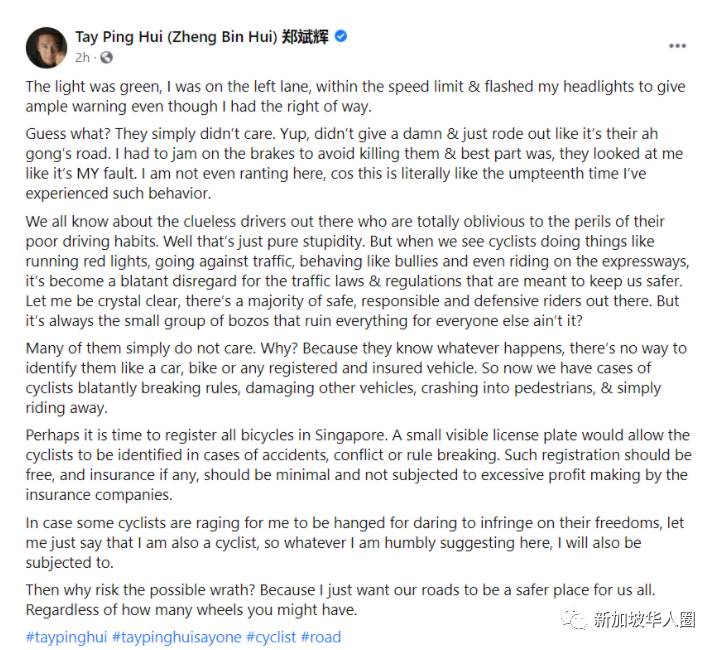Click the globe public audience icon

pos(102,57)
